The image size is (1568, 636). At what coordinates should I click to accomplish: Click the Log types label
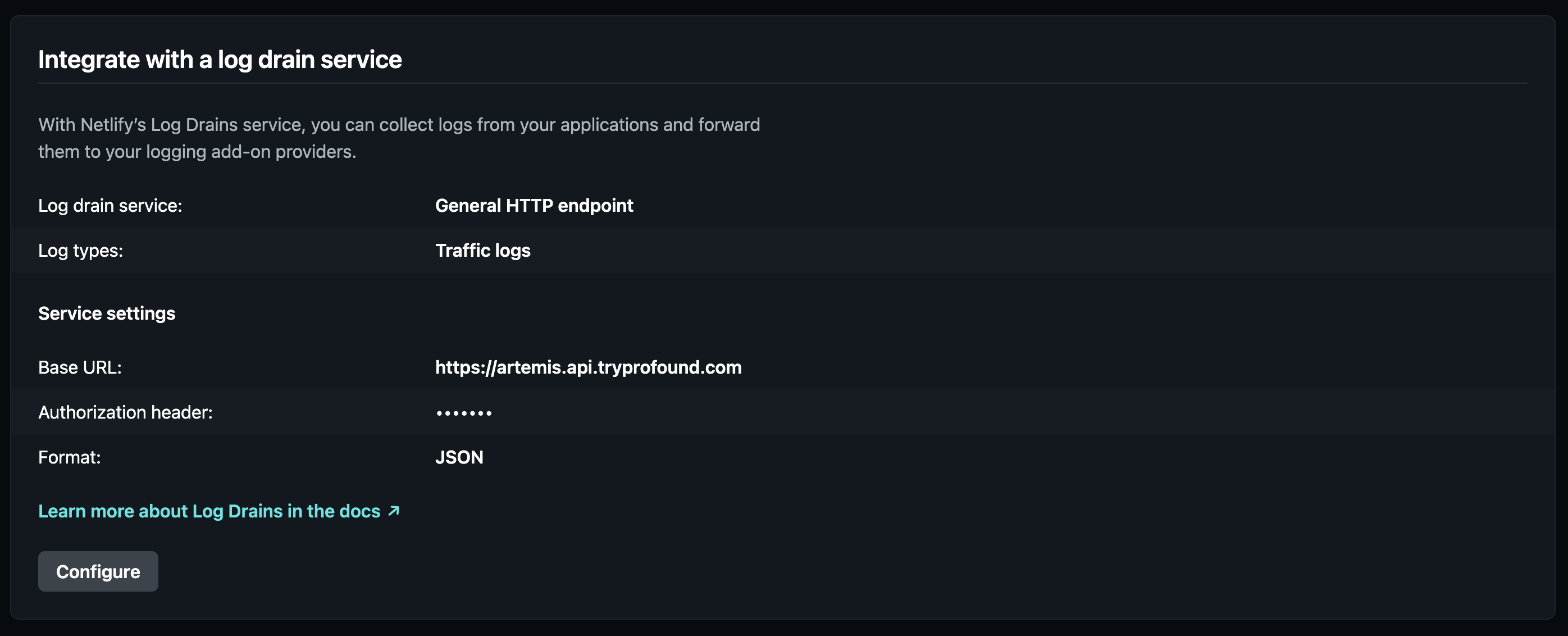click(x=80, y=251)
